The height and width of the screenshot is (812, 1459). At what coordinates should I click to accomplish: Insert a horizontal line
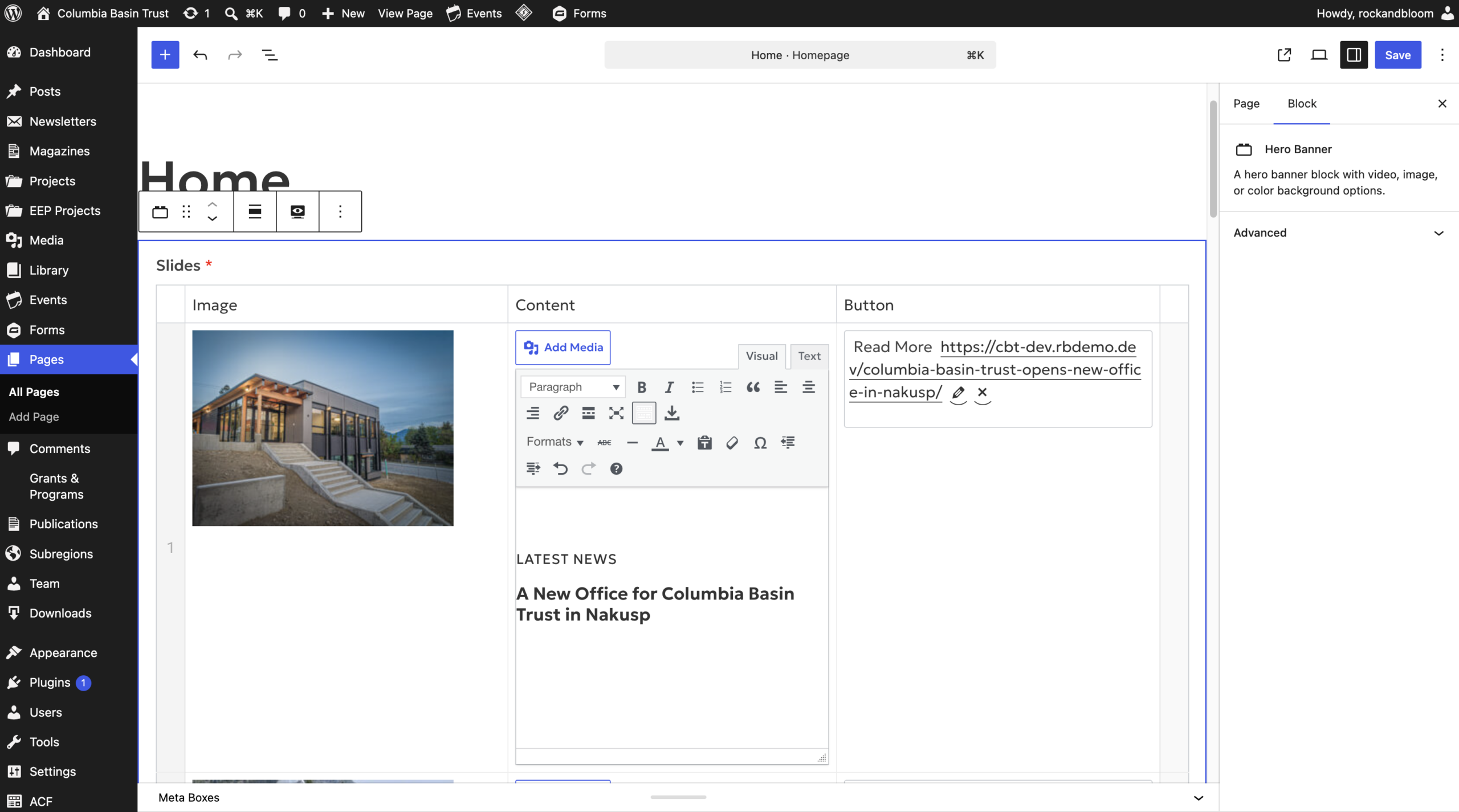633,442
